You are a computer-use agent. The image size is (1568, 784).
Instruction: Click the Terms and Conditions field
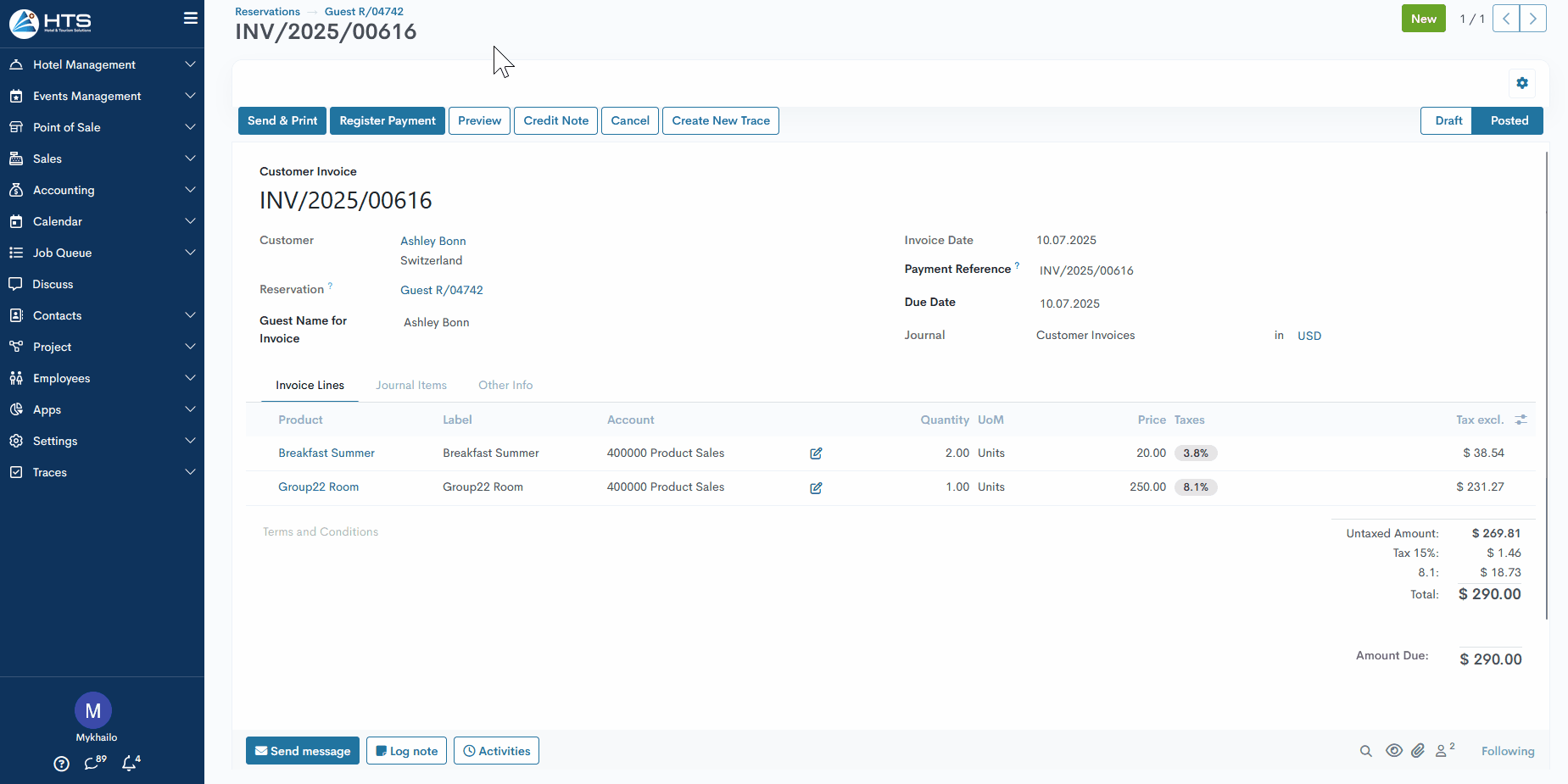[321, 531]
